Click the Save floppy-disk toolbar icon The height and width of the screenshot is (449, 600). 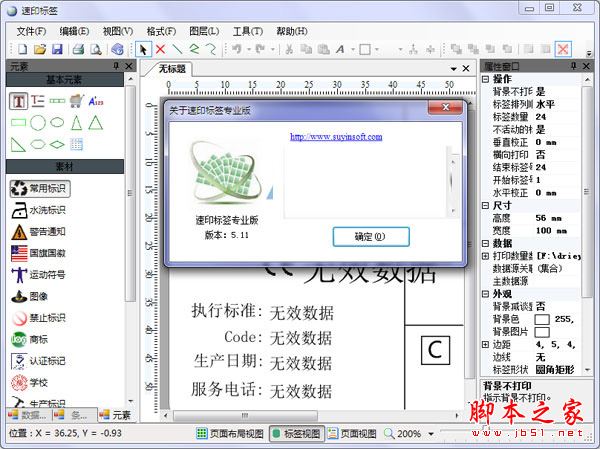tap(57, 49)
